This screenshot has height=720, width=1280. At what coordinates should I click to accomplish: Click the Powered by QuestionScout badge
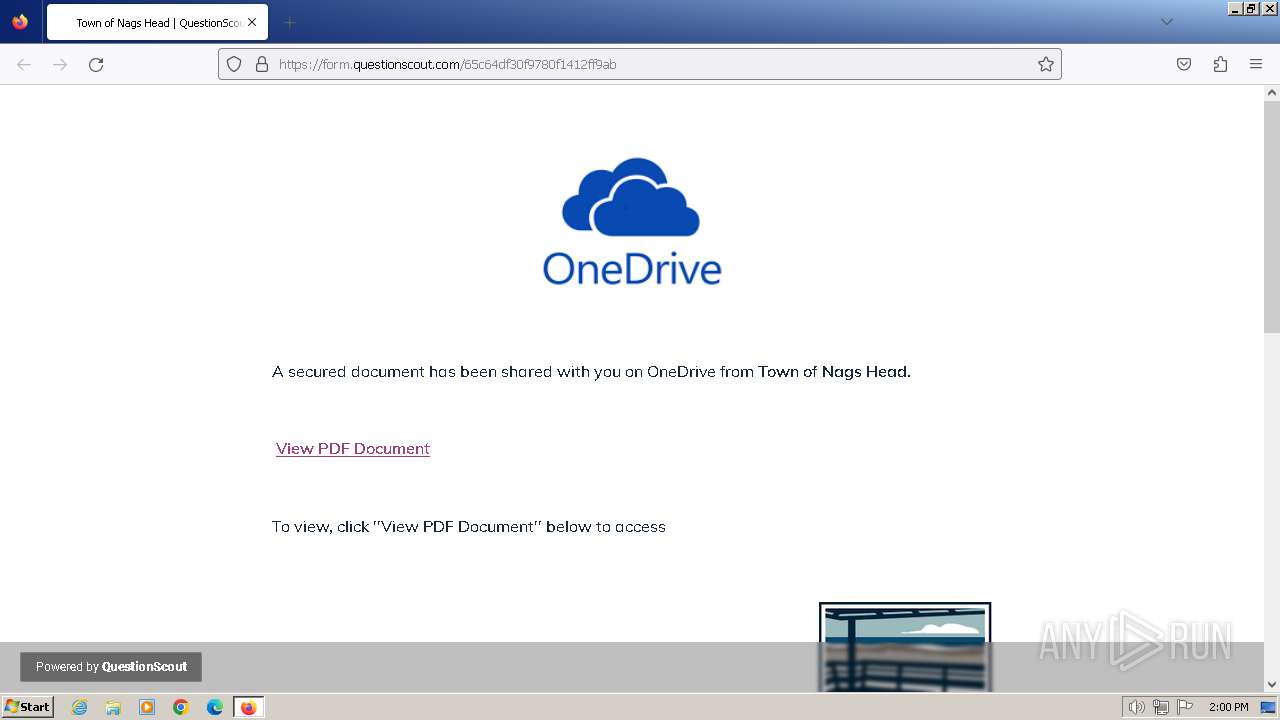(111, 667)
